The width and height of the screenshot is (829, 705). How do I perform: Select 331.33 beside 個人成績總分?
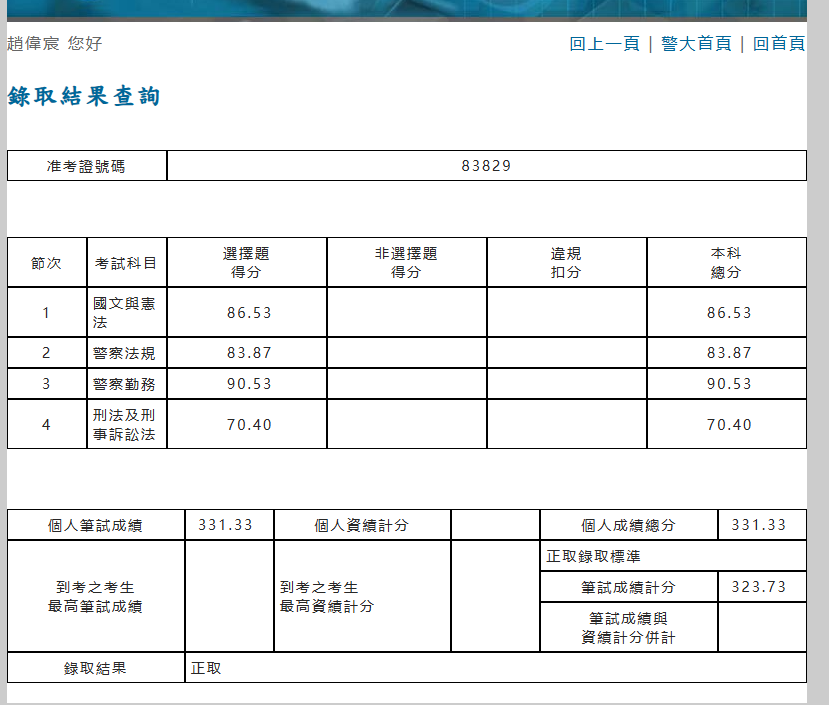[x=759, y=525]
